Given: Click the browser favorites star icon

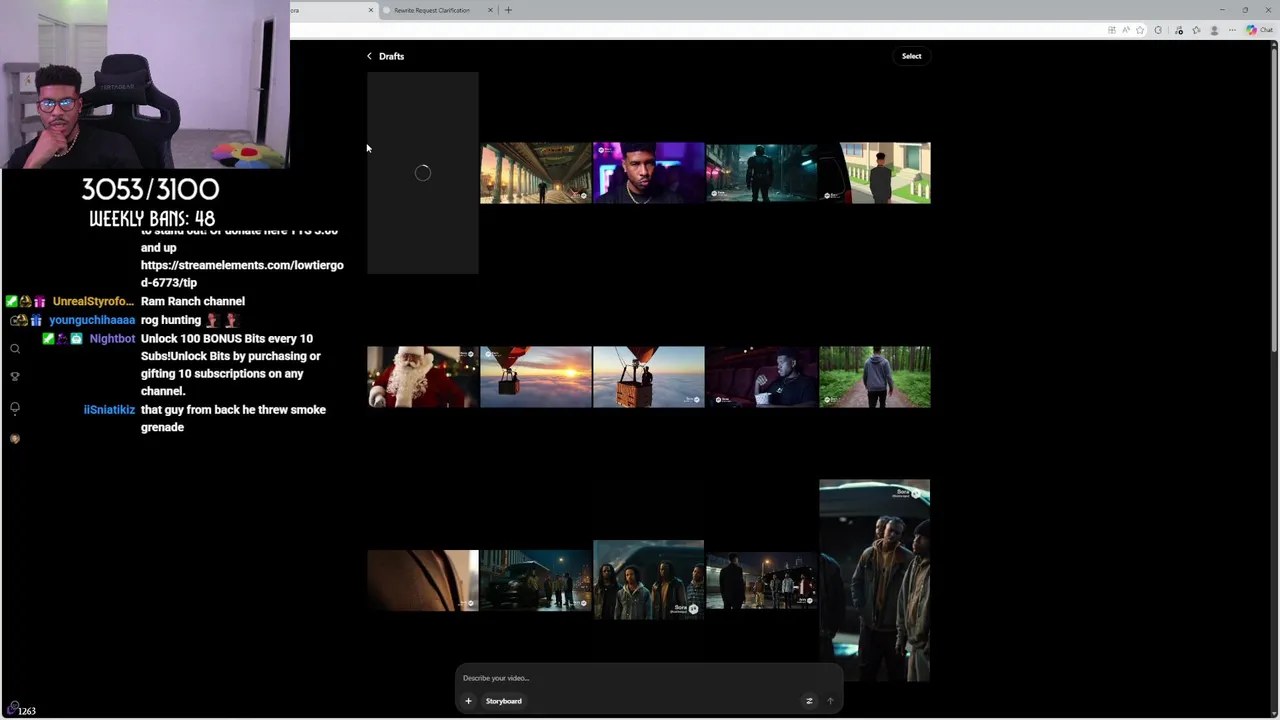Looking at the screenshot, I should [x=1139, y=30].
